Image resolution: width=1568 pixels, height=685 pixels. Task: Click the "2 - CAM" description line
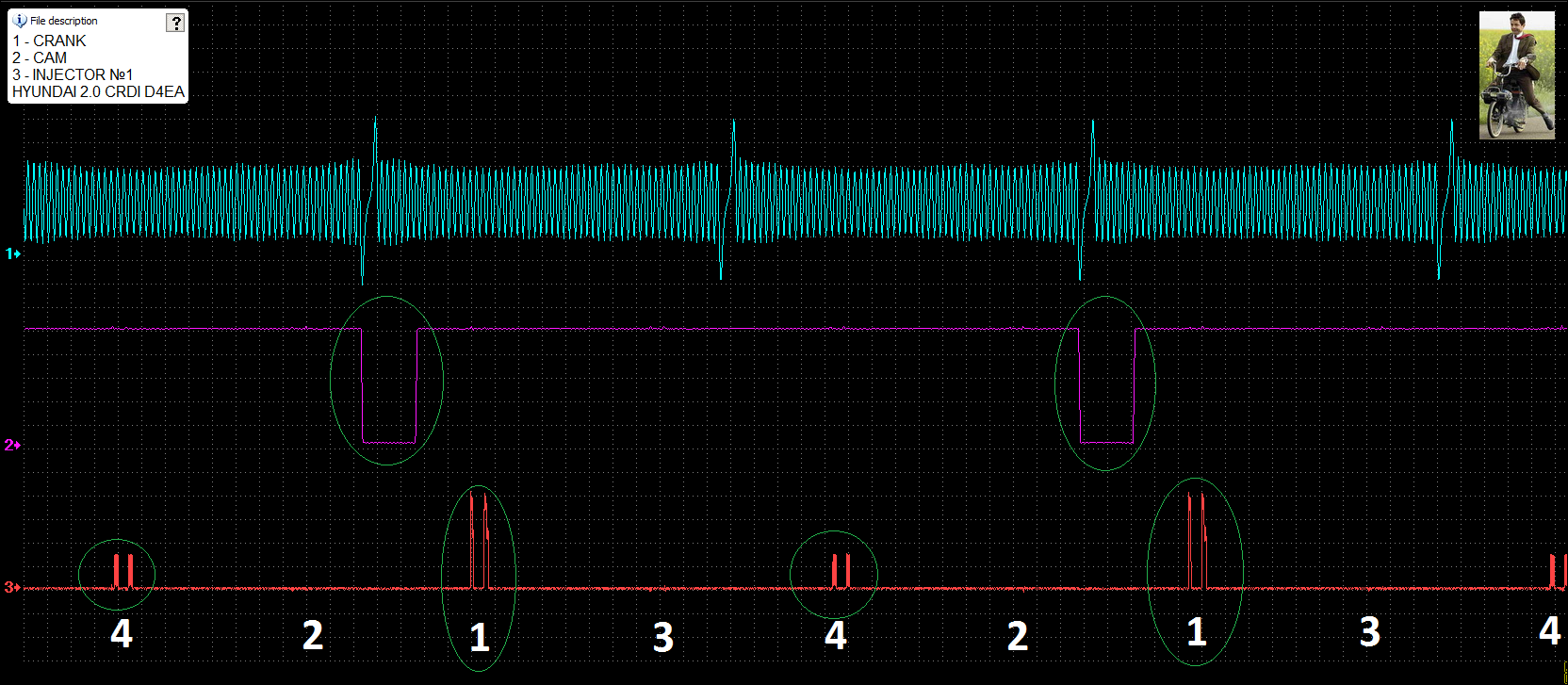tap(40, 58)
